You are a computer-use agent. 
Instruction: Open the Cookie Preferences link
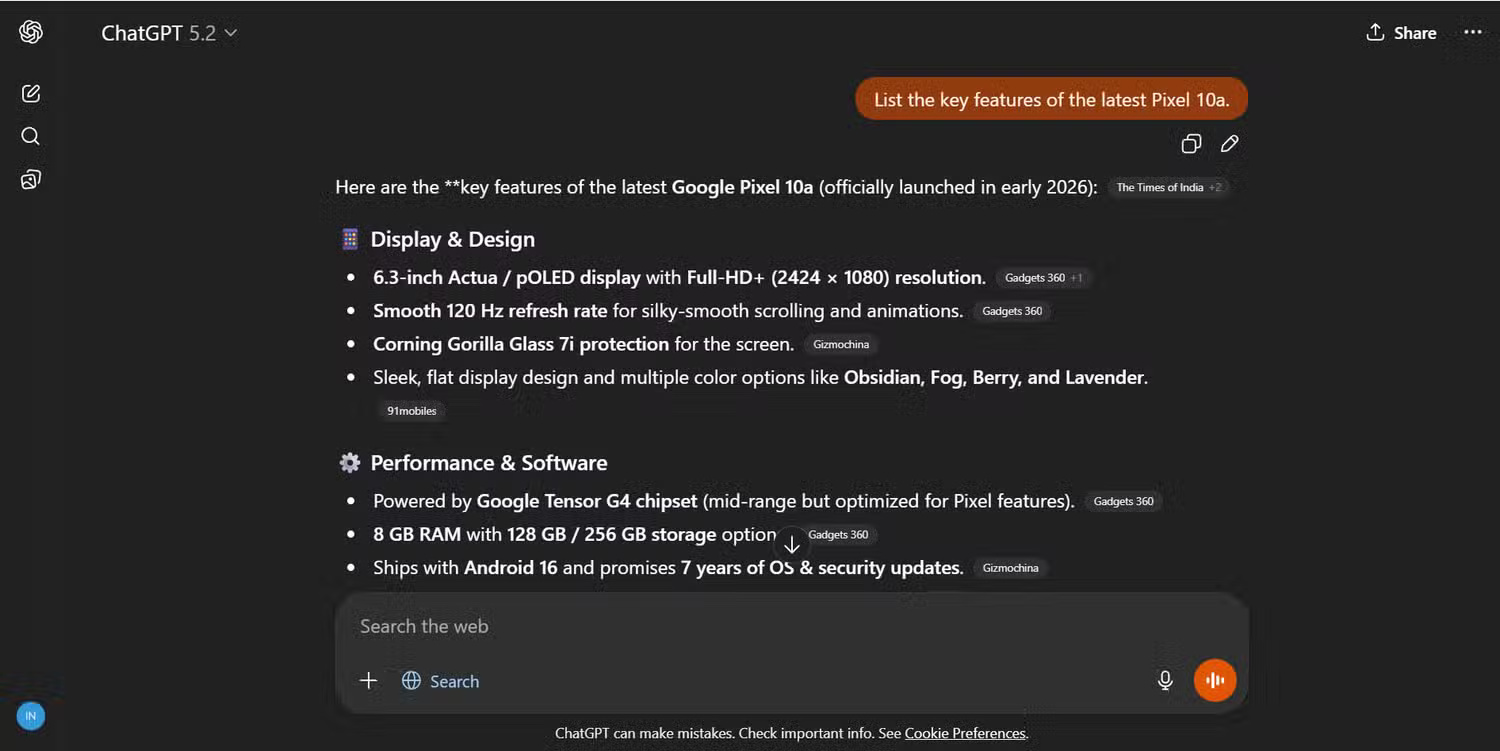pyautogui.click(x=964, y=733)
